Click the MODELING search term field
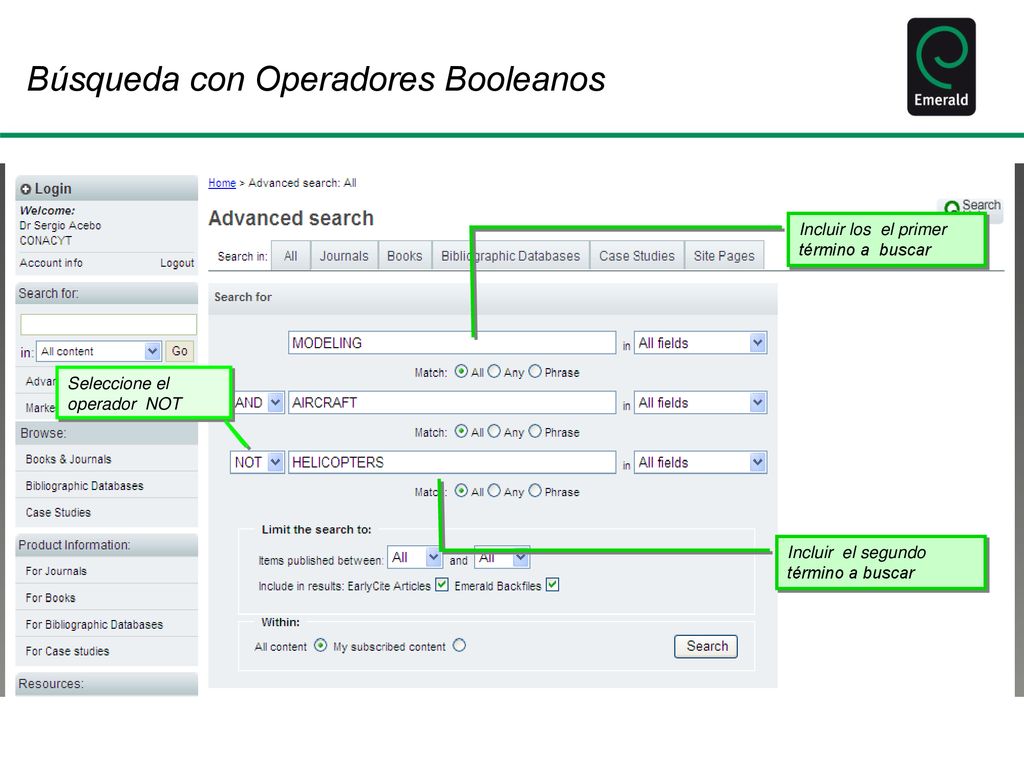 pos(452,343)
